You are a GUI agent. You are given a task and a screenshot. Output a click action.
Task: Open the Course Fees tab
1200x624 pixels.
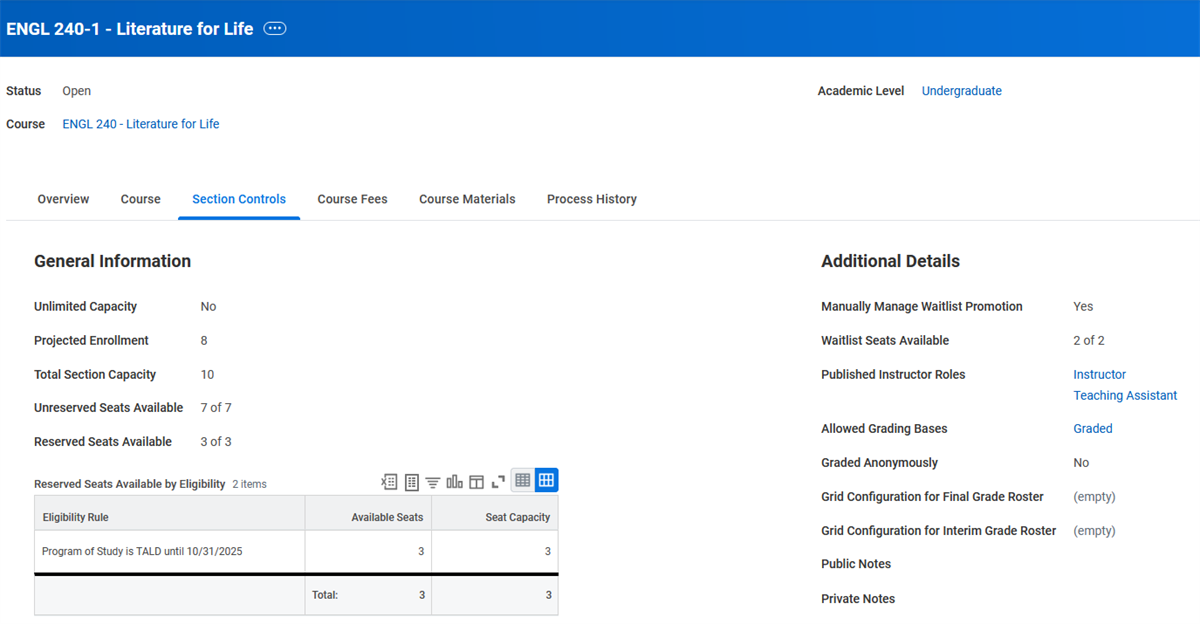tap(352, 199)
